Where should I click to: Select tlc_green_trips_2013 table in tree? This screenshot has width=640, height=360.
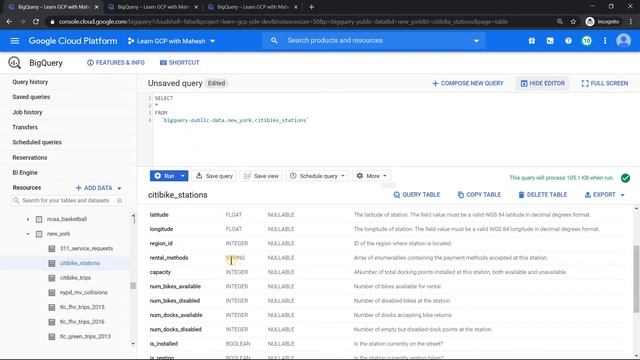click(x=85, y=336)
